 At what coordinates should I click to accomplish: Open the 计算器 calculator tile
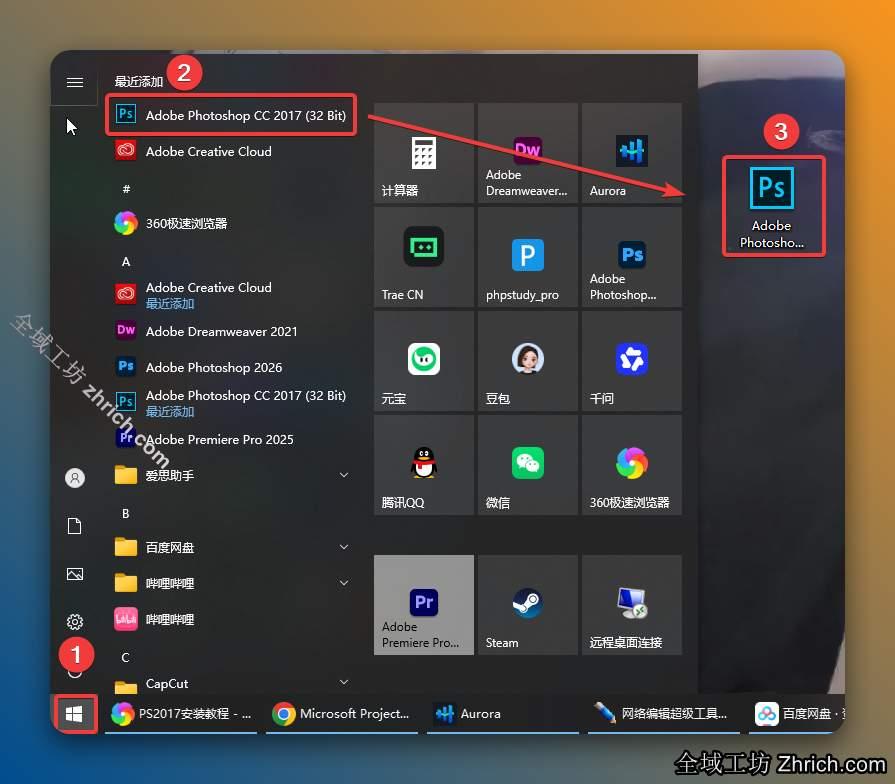(x=424, y=153)
